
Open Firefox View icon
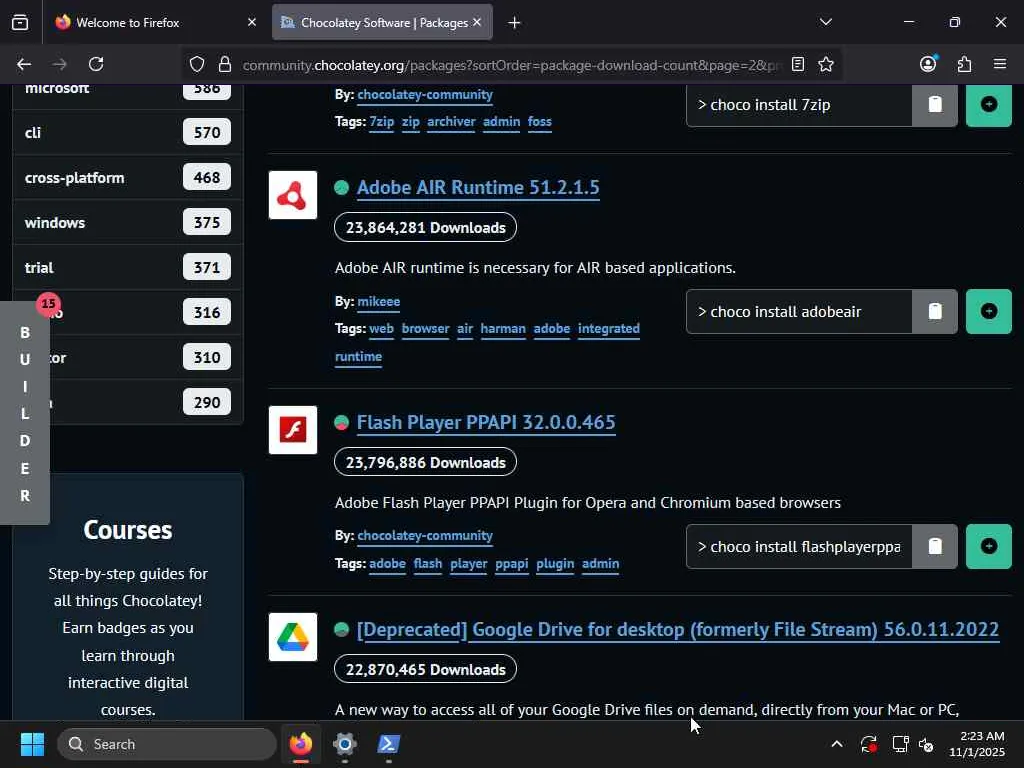coord(20,22)
